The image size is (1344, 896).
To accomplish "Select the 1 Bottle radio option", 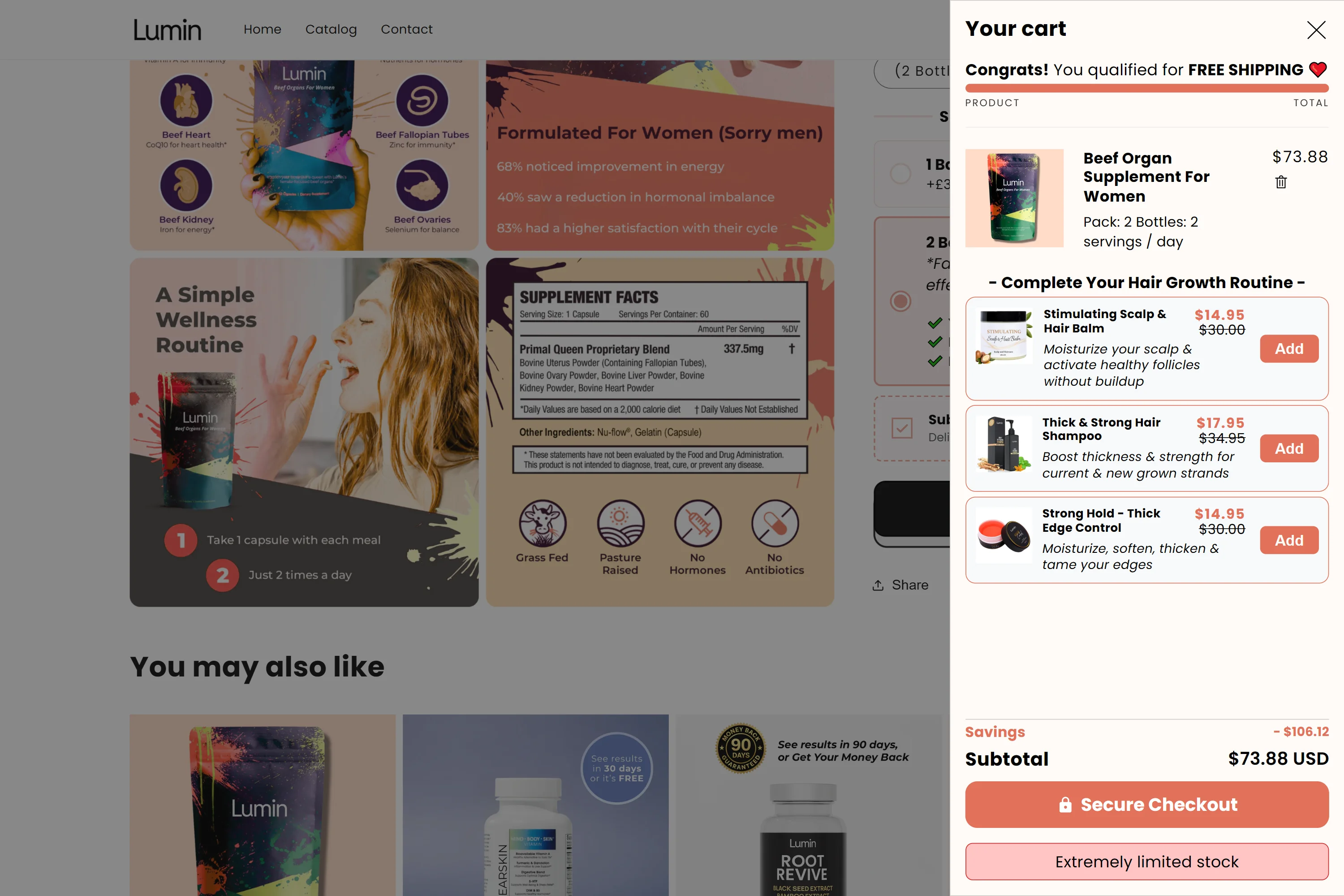I will (x=900, y=173).
